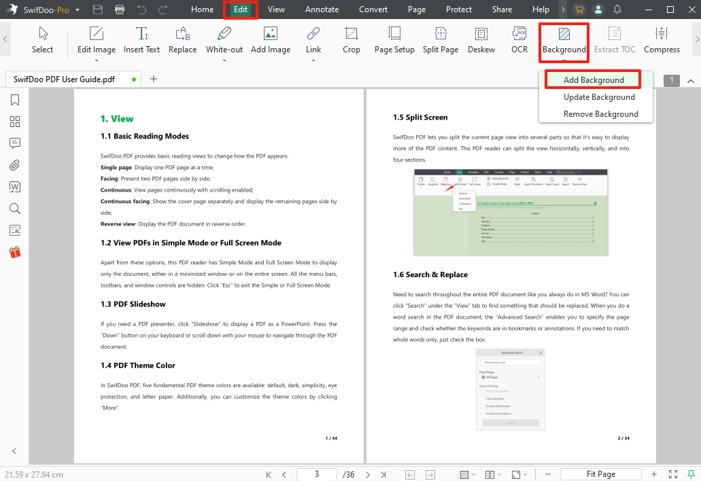
Task: Click the Split Page tool
Action: (x=440, y=40)
